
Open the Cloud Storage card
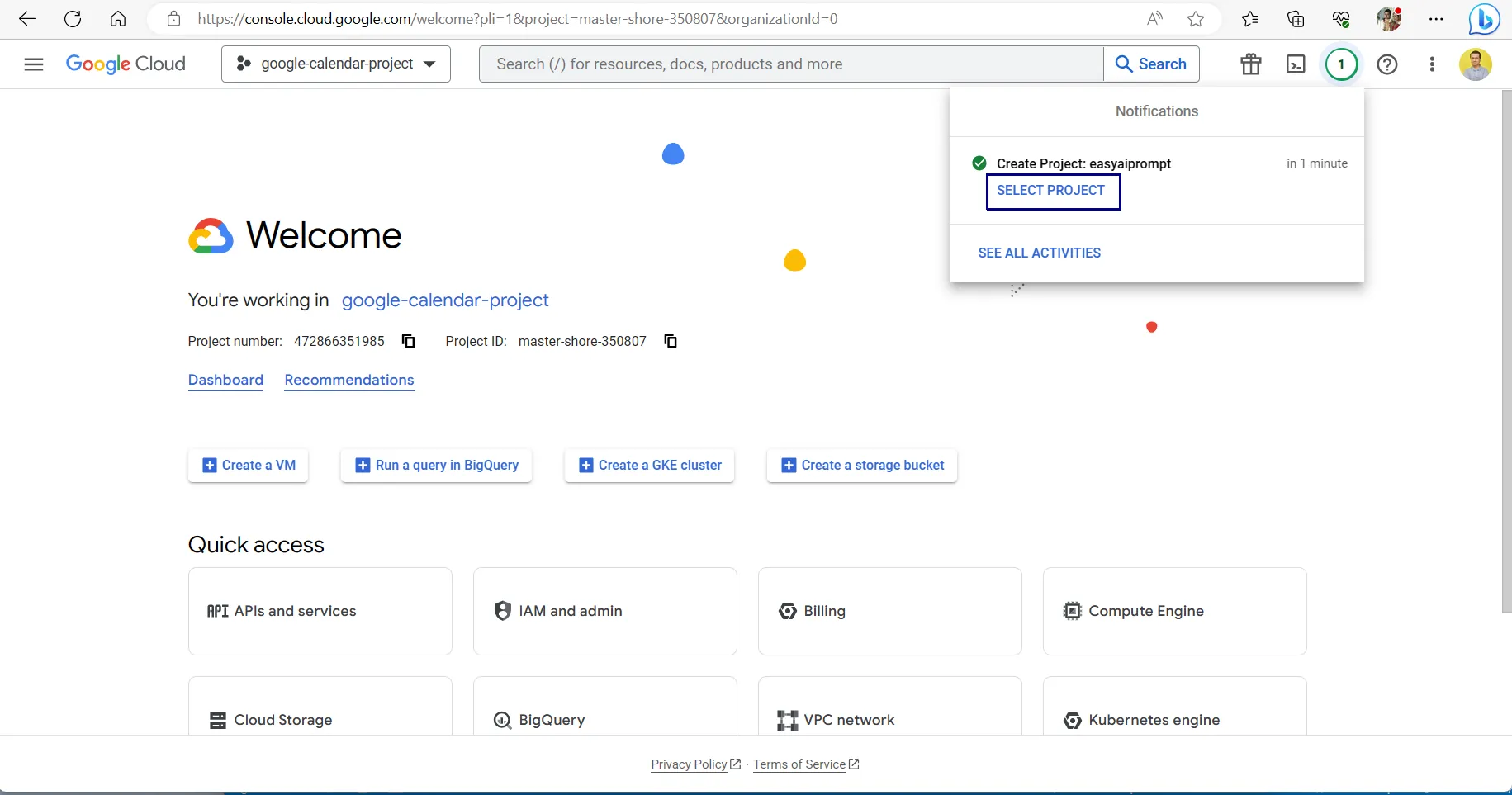pyautogui.click(x=320, y=707)
